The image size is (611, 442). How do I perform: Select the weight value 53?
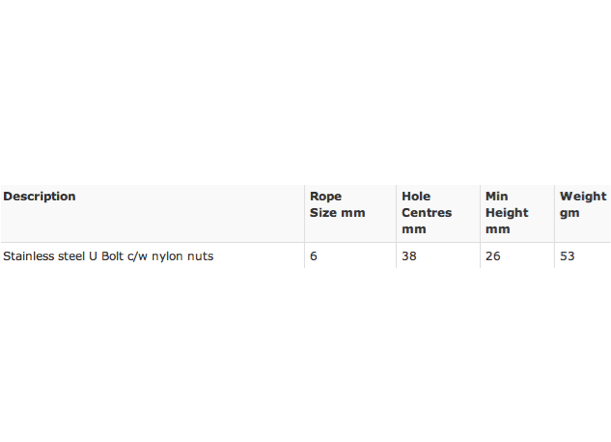[x=567, y=256]
